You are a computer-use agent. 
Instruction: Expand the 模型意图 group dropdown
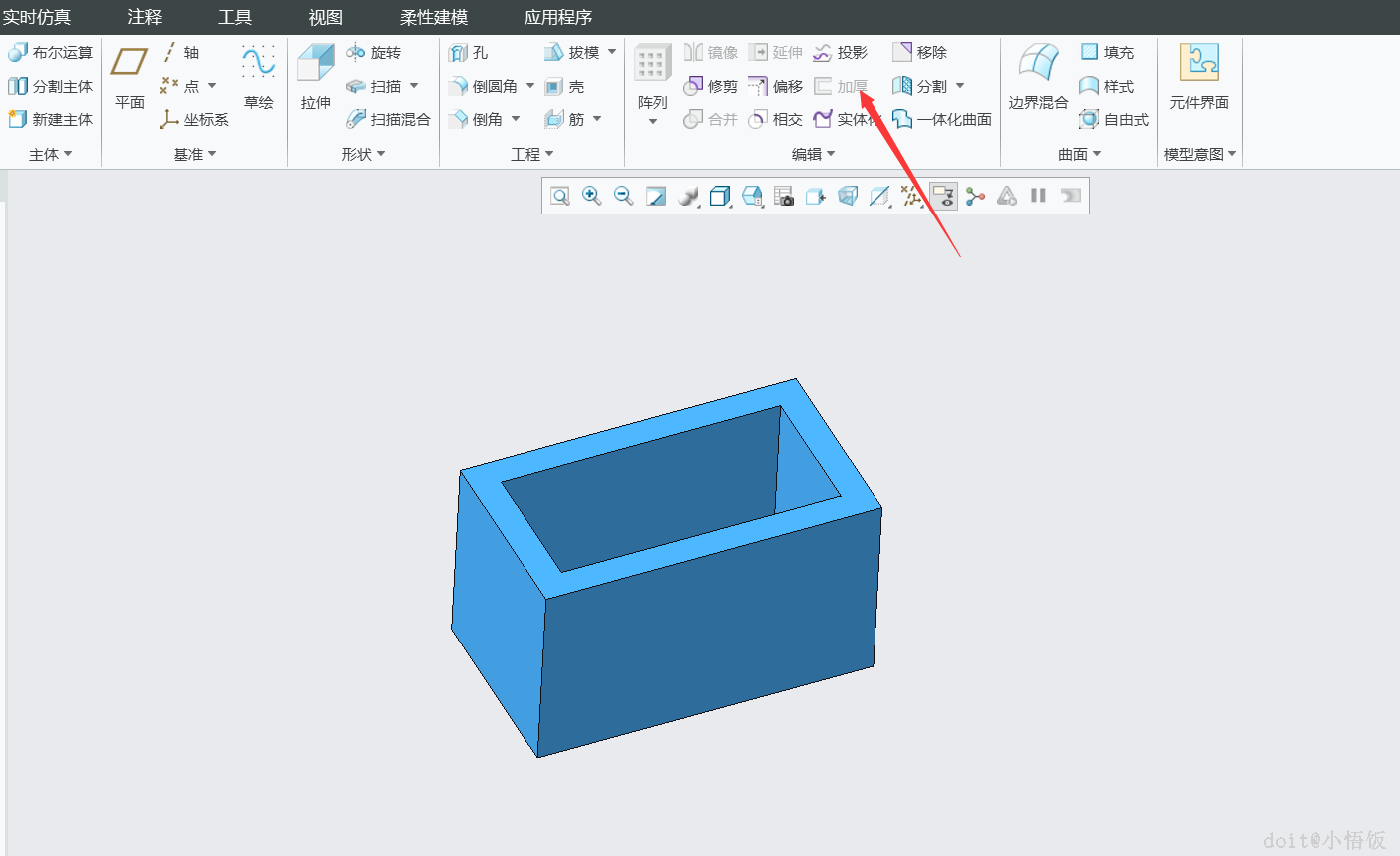click(x=1201, y=154)
